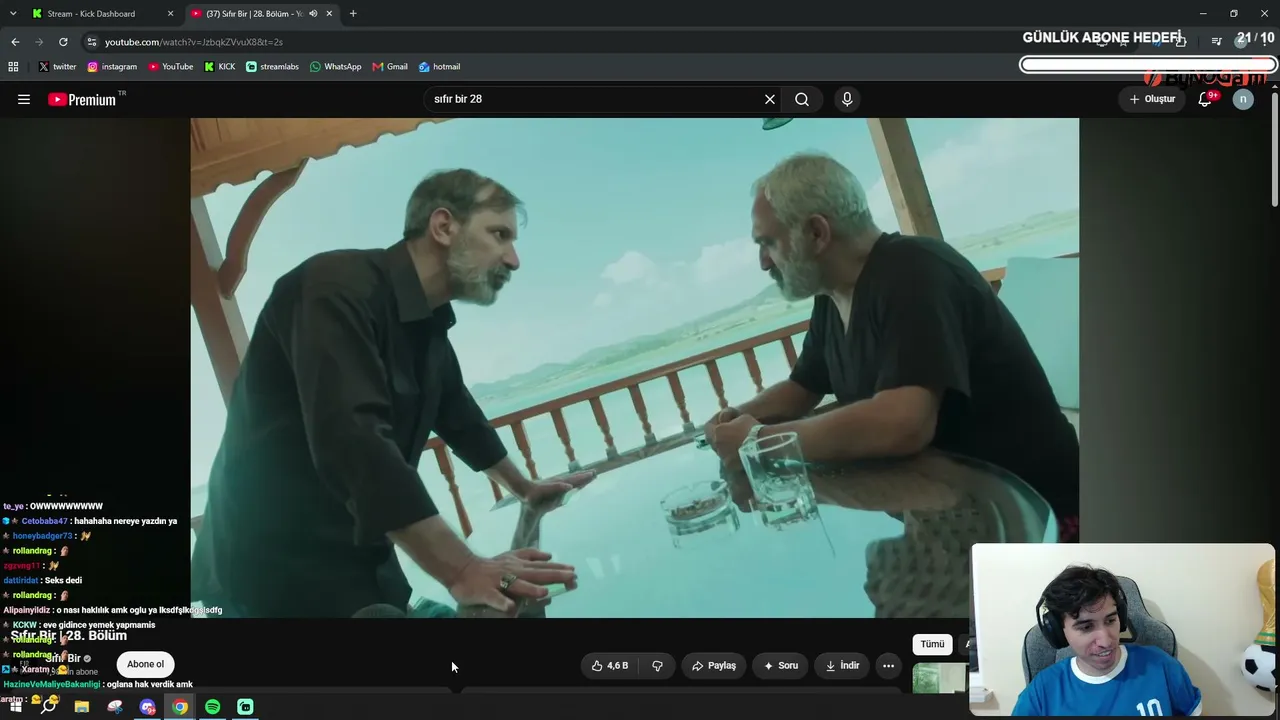
Task: Open YouTube notifications bell
Action: (x=1205, y=99)
